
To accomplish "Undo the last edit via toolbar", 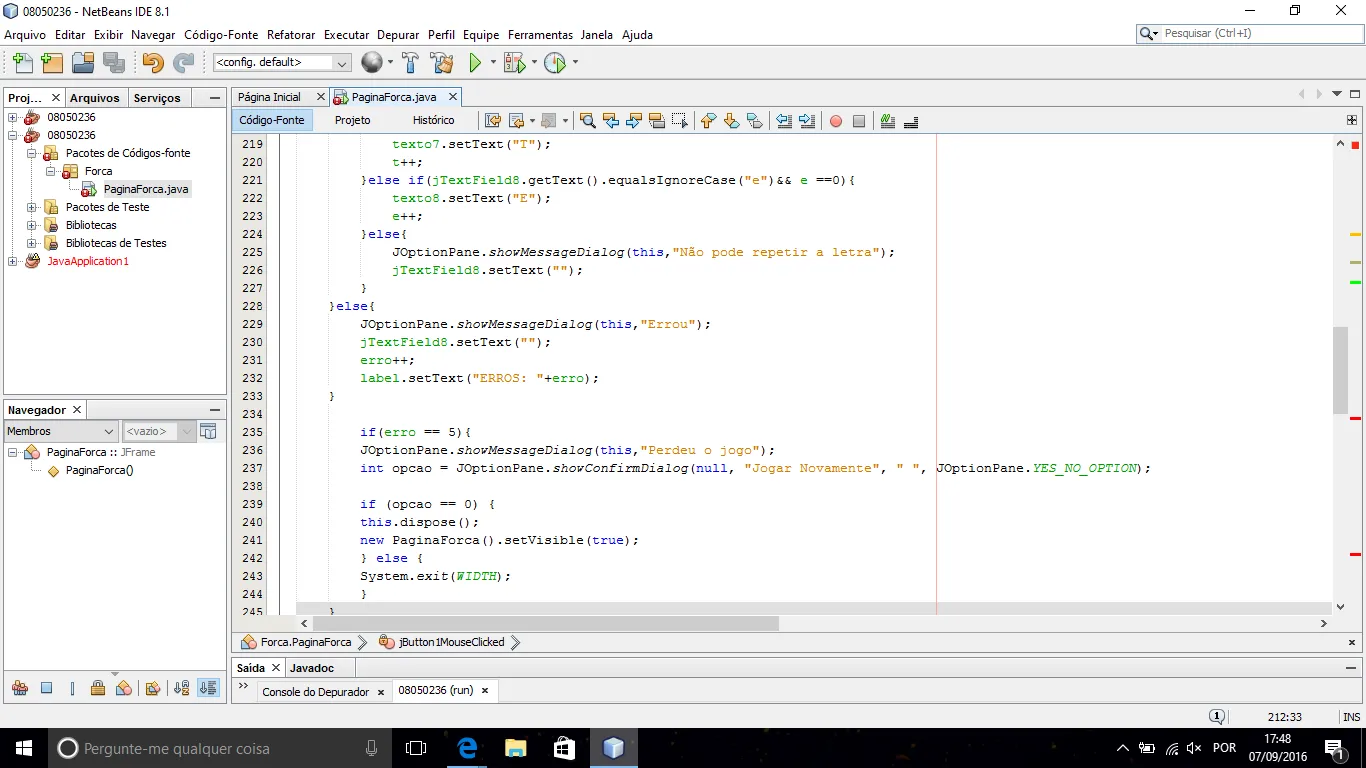I will pyautogui.click(x=152, y=63).
